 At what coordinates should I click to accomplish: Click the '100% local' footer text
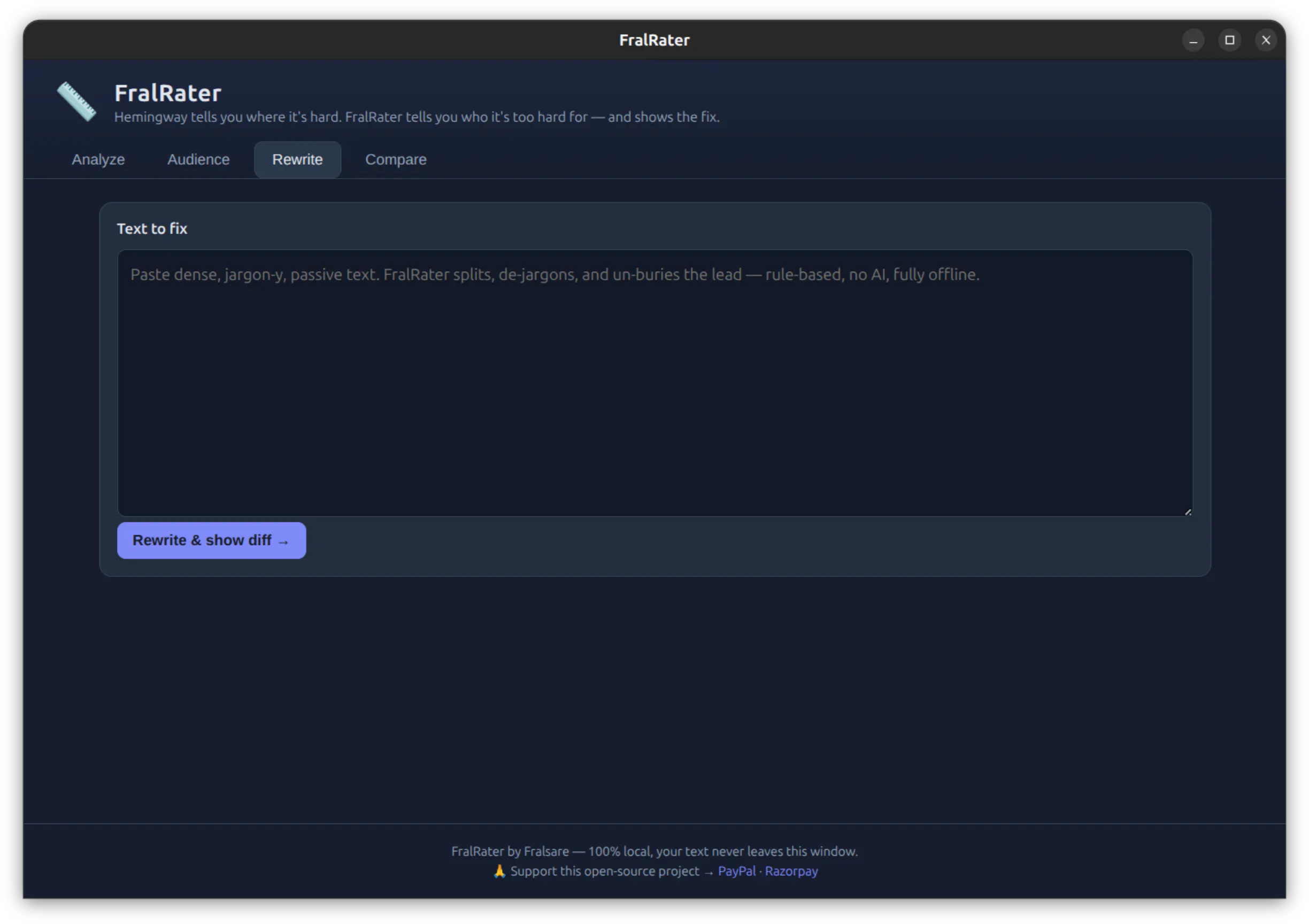pos(619,851)
